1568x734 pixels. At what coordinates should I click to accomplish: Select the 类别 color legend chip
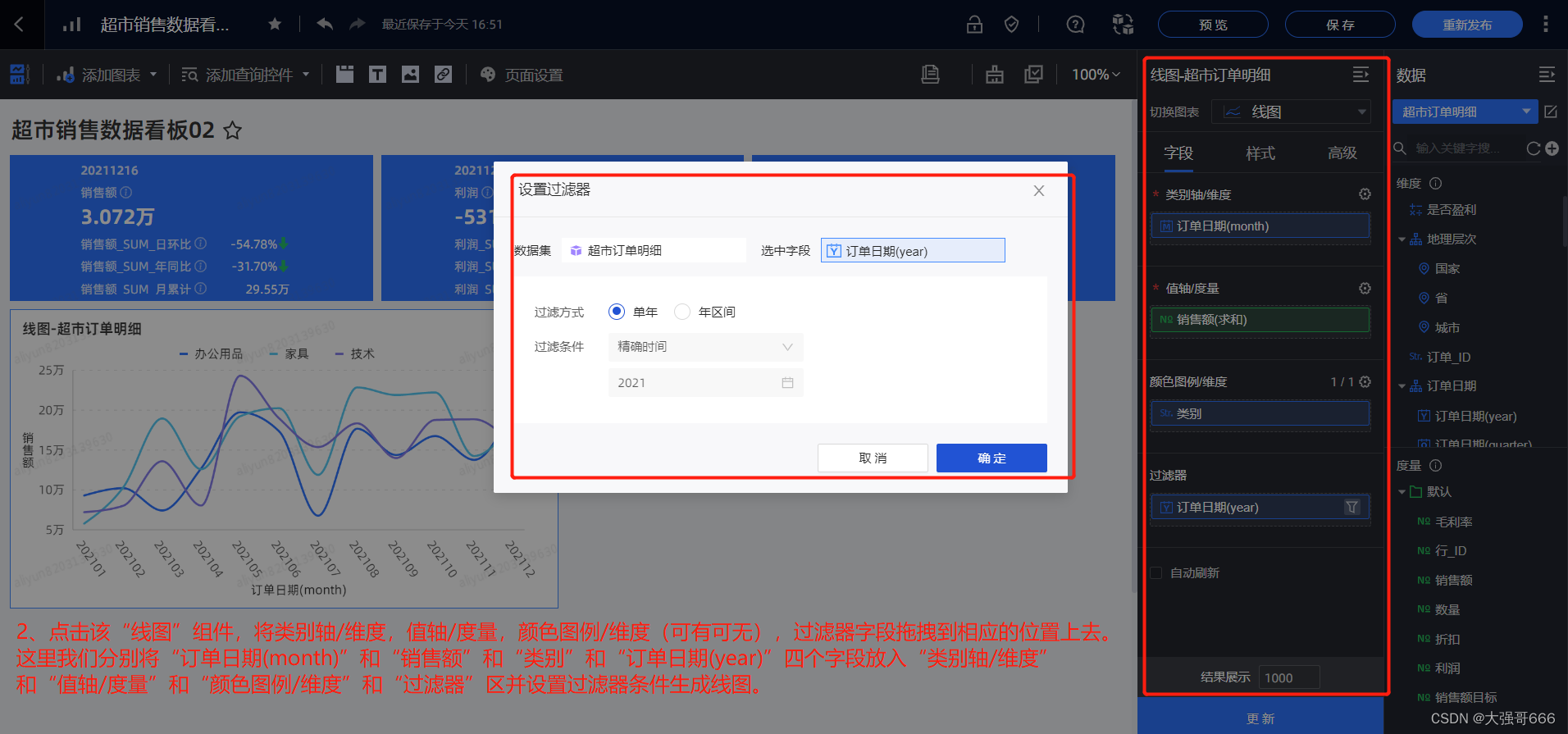click(1260, 413)
